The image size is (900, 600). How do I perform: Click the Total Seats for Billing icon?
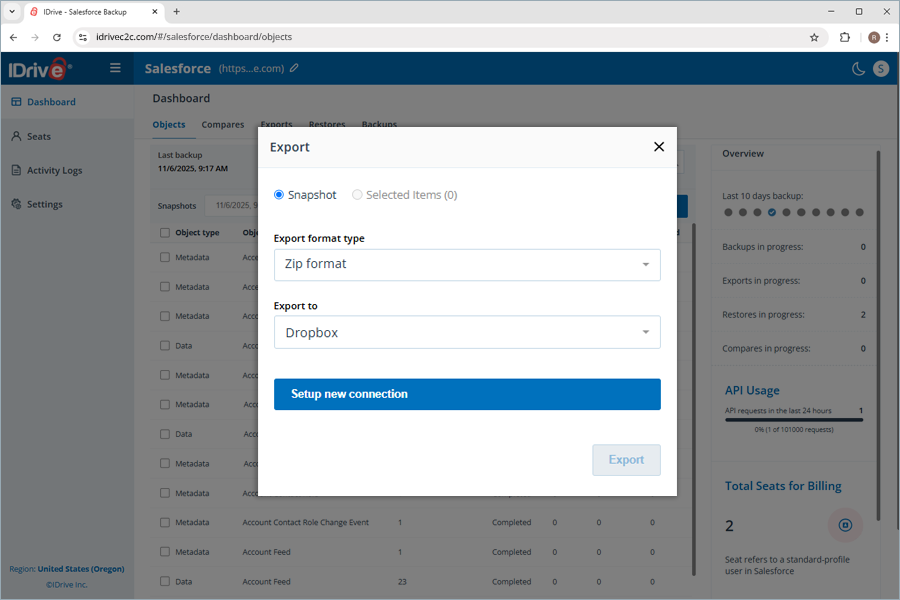click(x=845, y=525)
